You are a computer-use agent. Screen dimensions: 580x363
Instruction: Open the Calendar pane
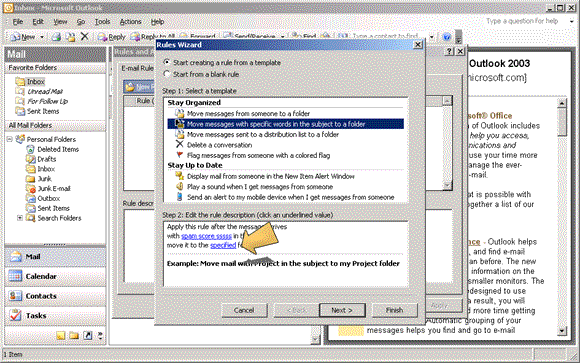[55, 276]
